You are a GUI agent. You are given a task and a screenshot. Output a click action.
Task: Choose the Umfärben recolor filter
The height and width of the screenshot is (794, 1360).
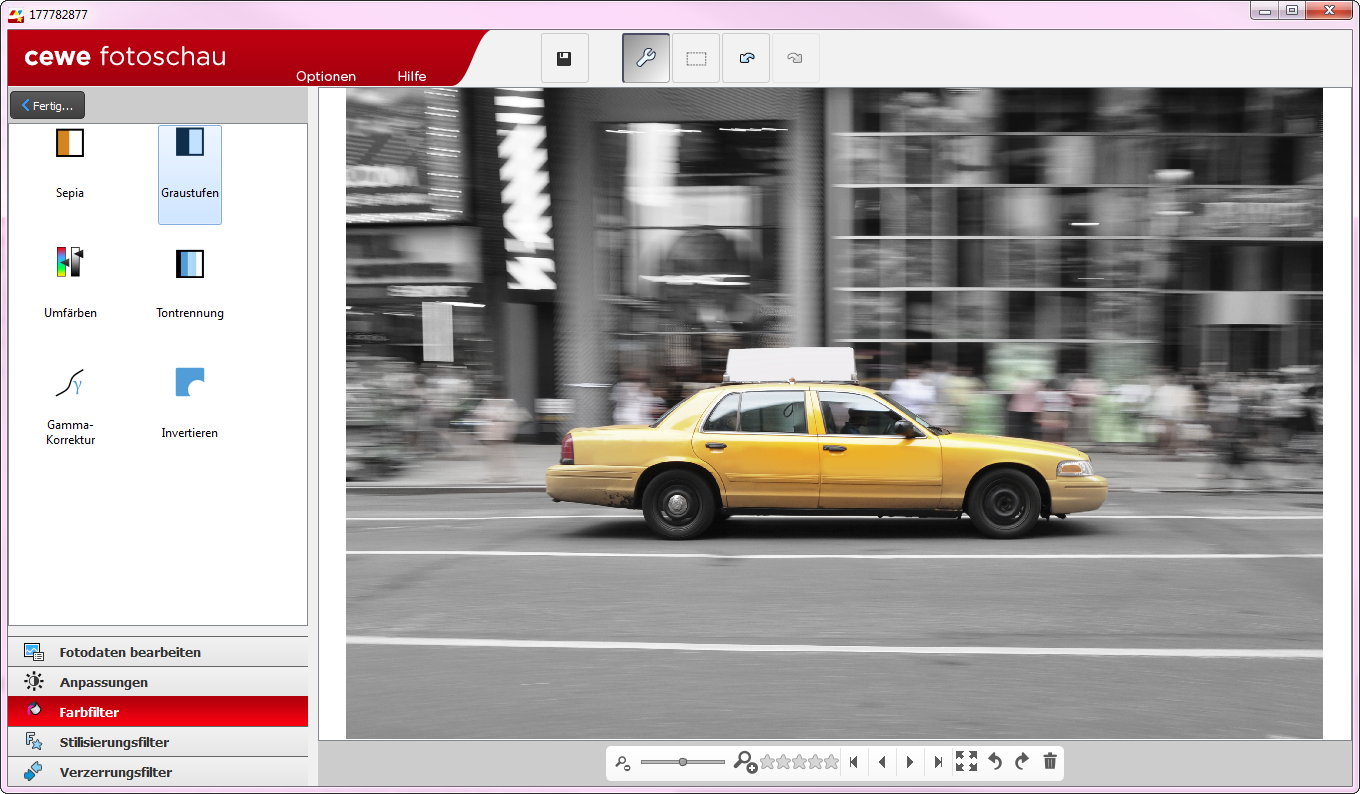point(70,282)
